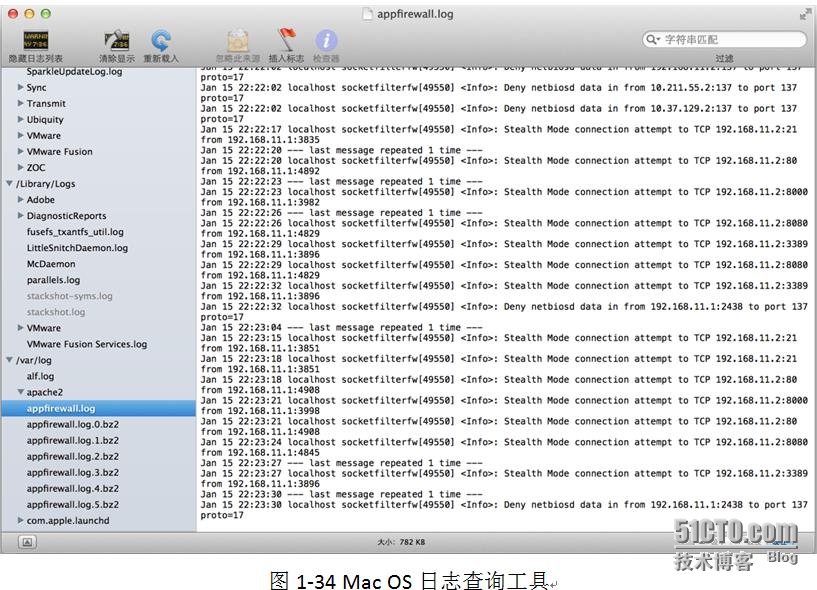Expand the Transmit folder
817x590 pixels.
point(20,103)
